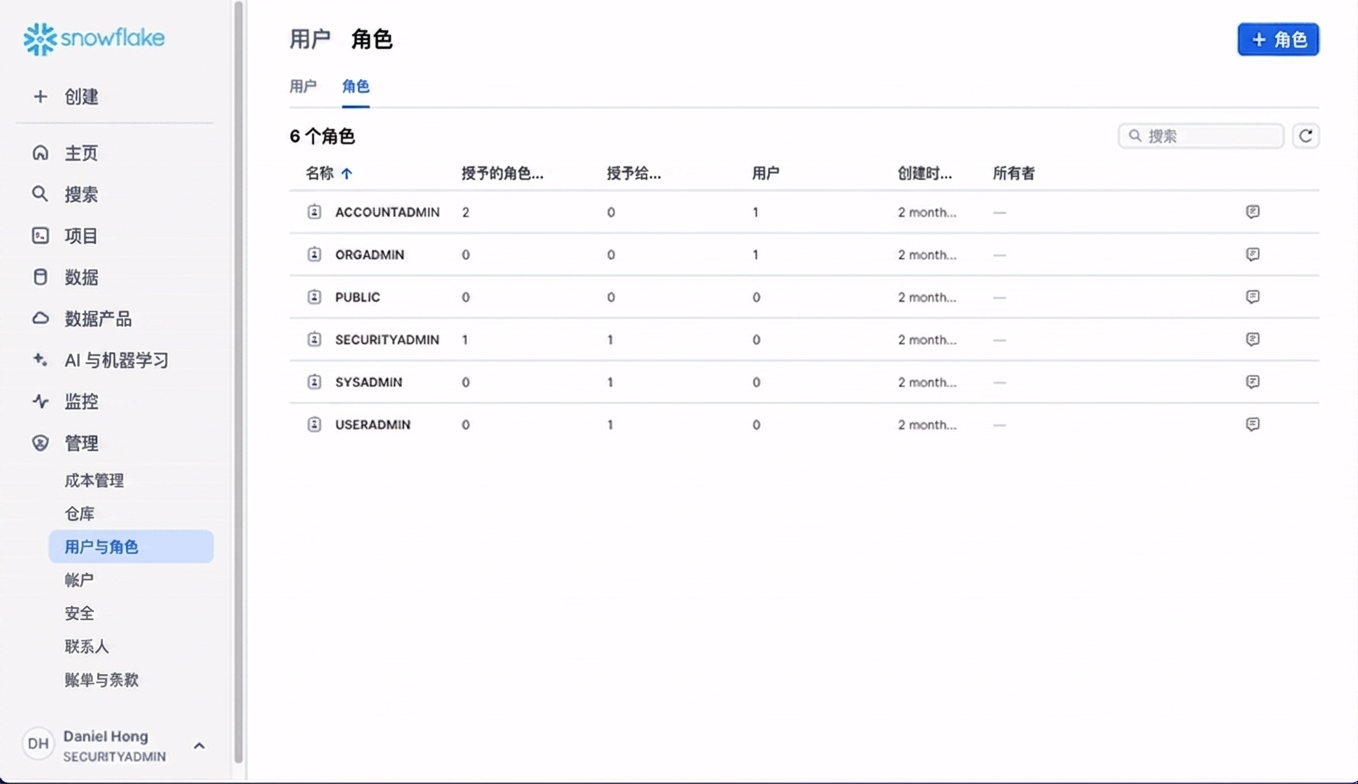The image size is (1358, 784).
Task: Open the SECURITYADMIN role name
Action: (387, 340)
